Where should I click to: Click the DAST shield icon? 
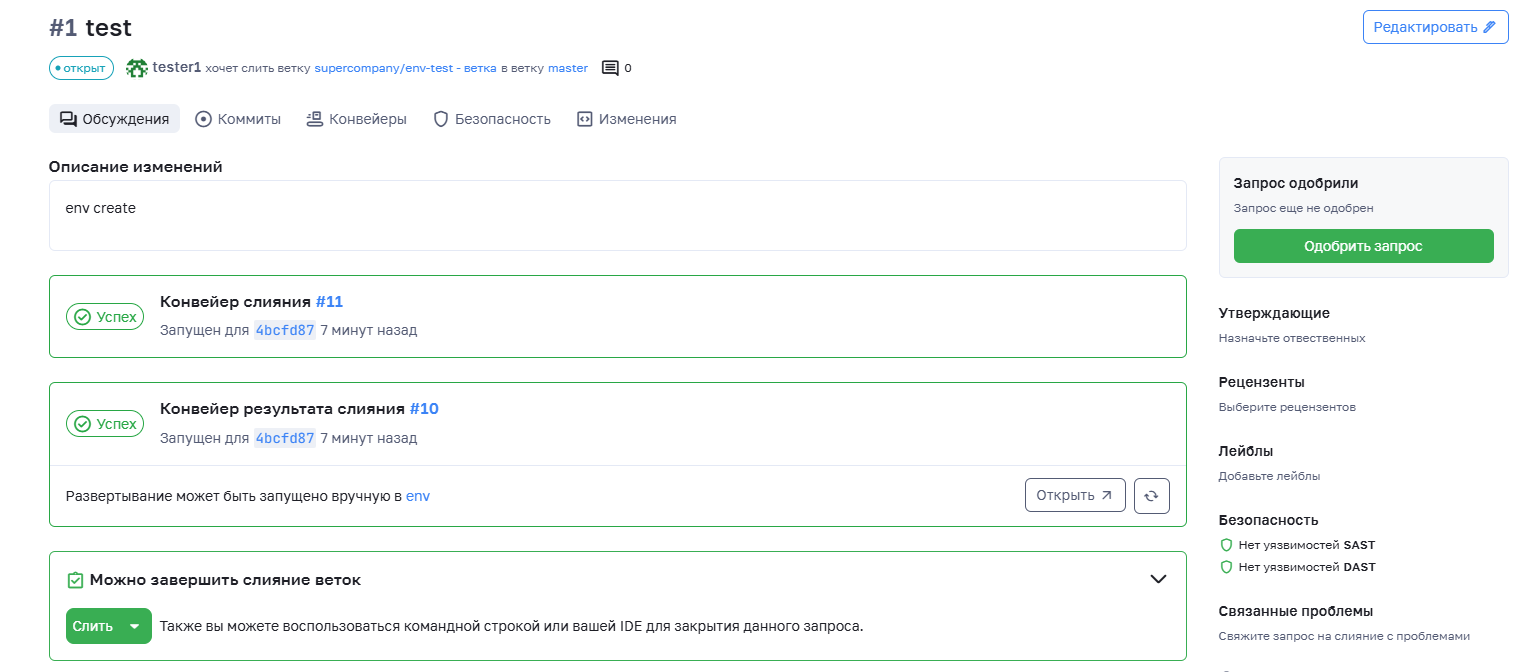tap(1226, 567)
